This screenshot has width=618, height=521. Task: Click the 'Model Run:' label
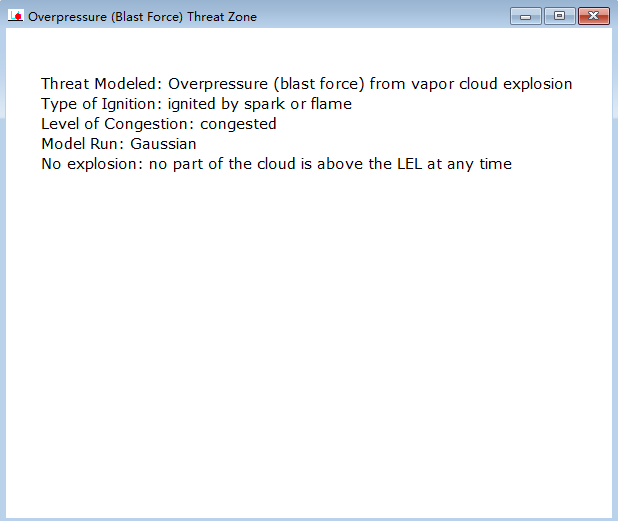tap(83, 144)
